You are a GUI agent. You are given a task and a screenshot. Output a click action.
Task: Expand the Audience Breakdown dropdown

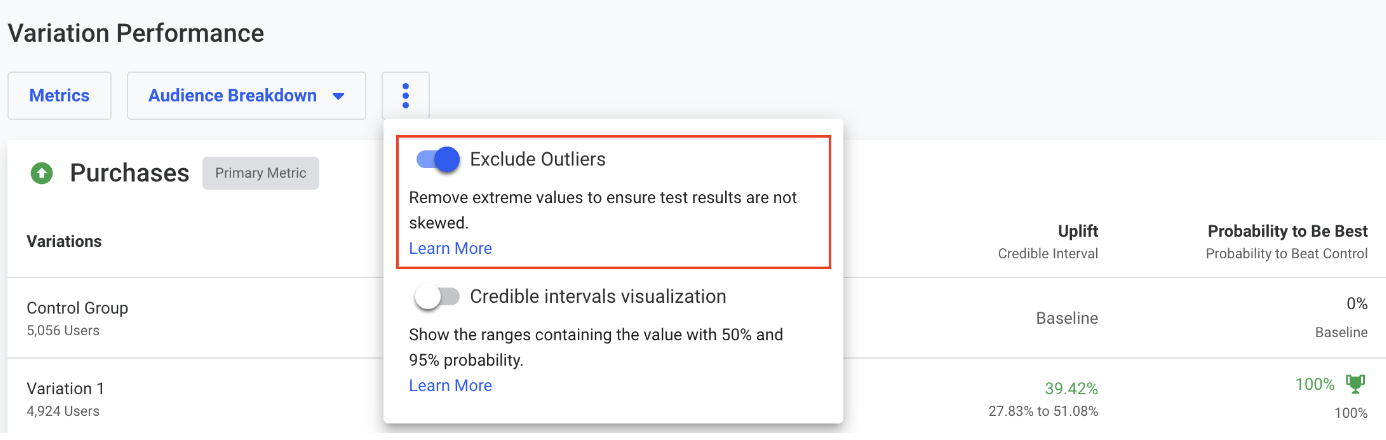(246, 96)
